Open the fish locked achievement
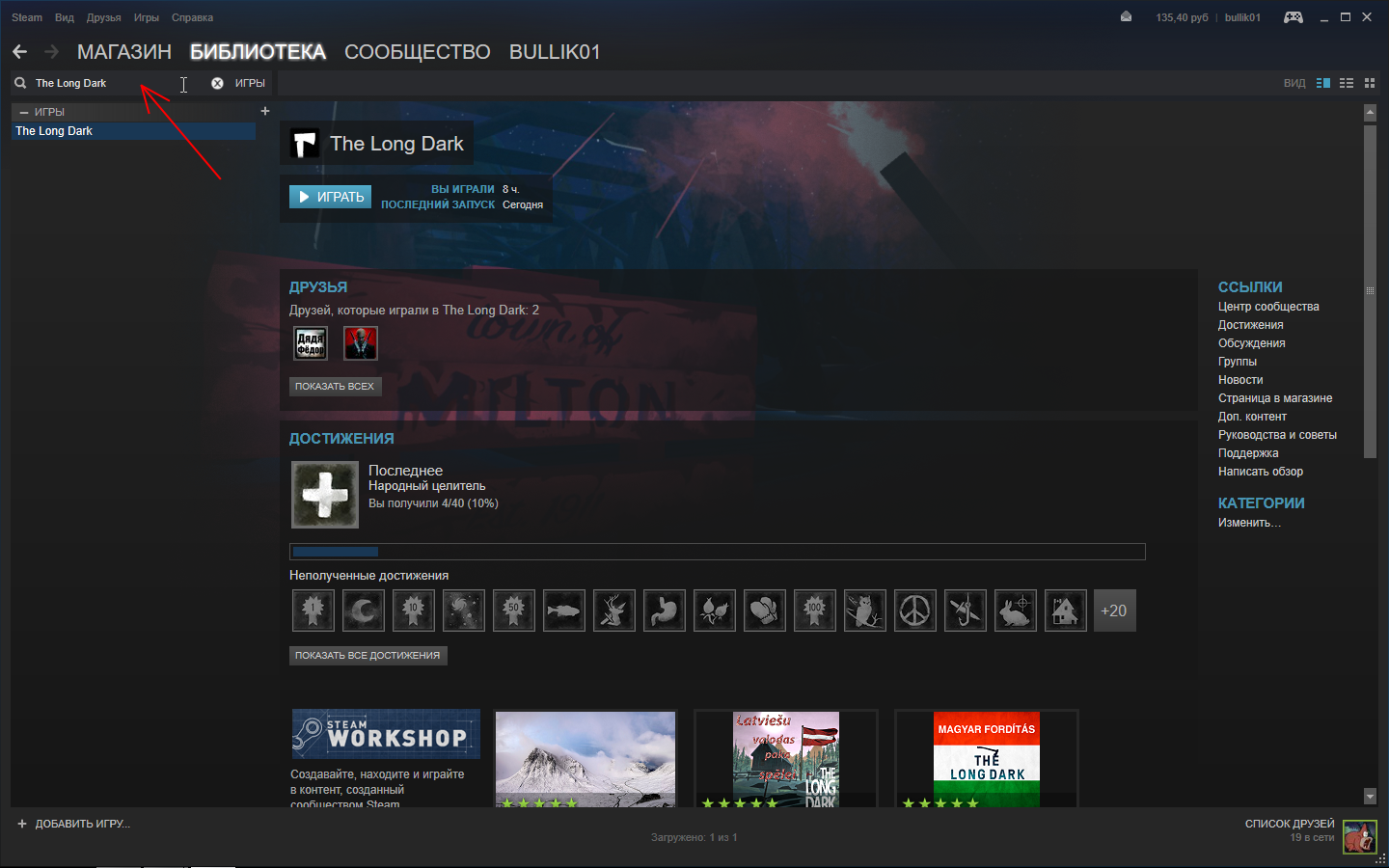 (x=563, y=610)
